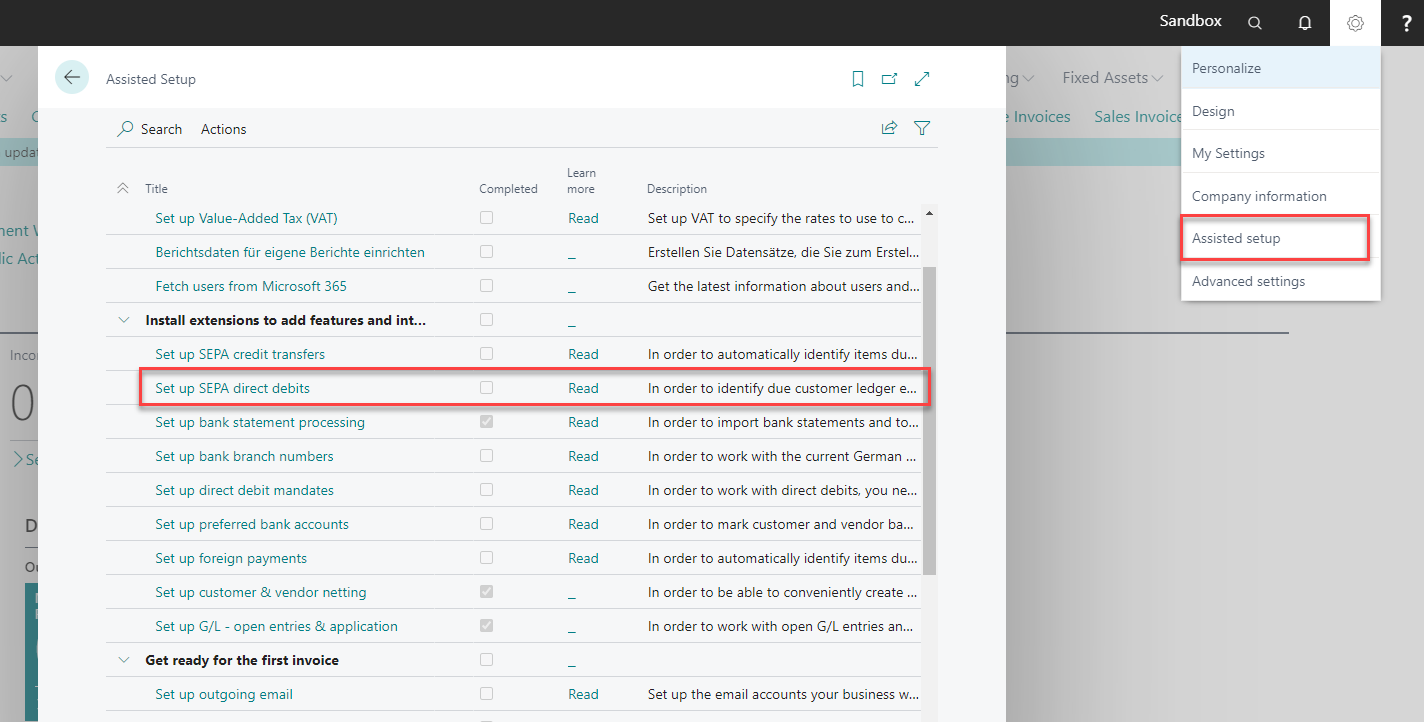Open the Read link for Set up bank branch numbers
The height and width of the screenshot is (722, 1424).
(583, 456)
